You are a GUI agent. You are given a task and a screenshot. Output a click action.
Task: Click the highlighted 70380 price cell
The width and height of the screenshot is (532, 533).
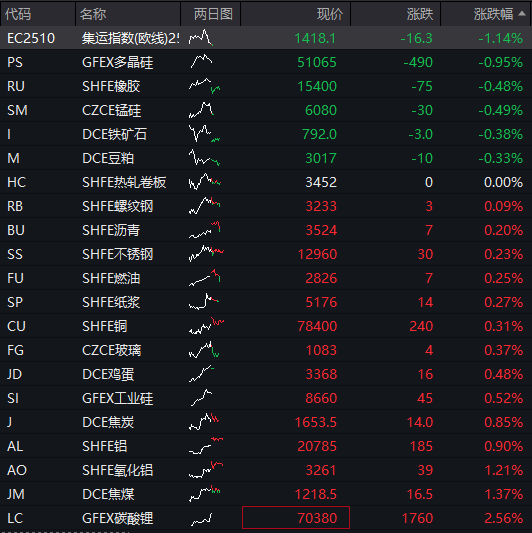tap(296, 518)
